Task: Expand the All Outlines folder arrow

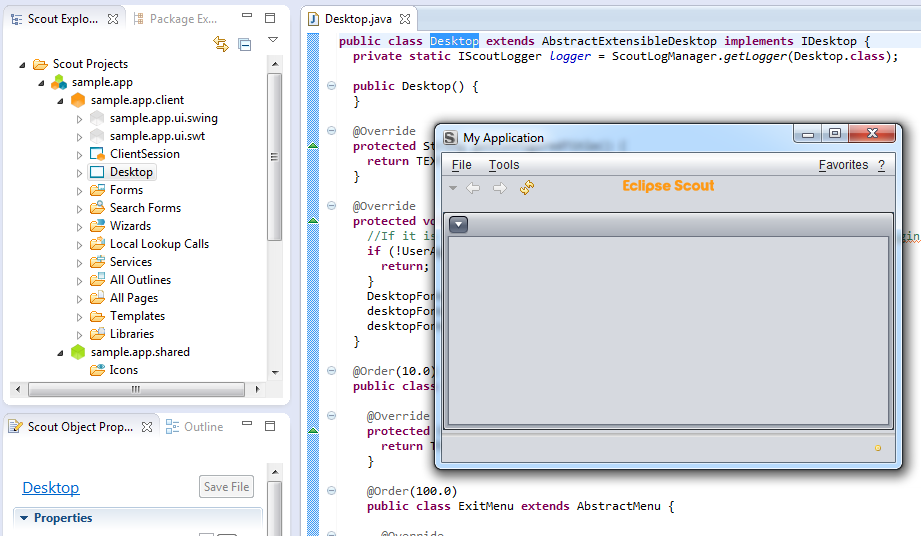Action: [x=79, y=281]
